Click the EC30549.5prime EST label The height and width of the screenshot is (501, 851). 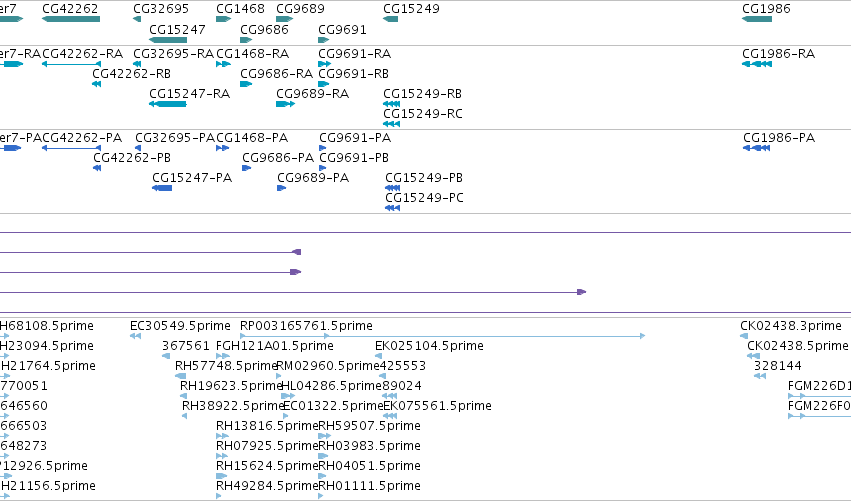180,326
